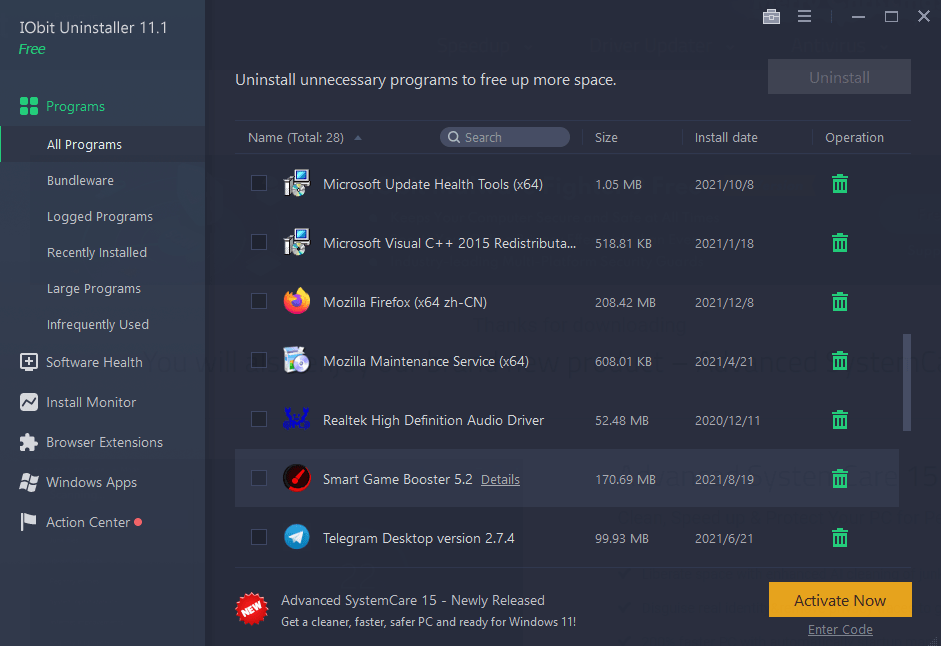Image resolution: width=941 pixels, height=646 pixels.
Task: Sort by the Size column header
Action: point(606,137)
